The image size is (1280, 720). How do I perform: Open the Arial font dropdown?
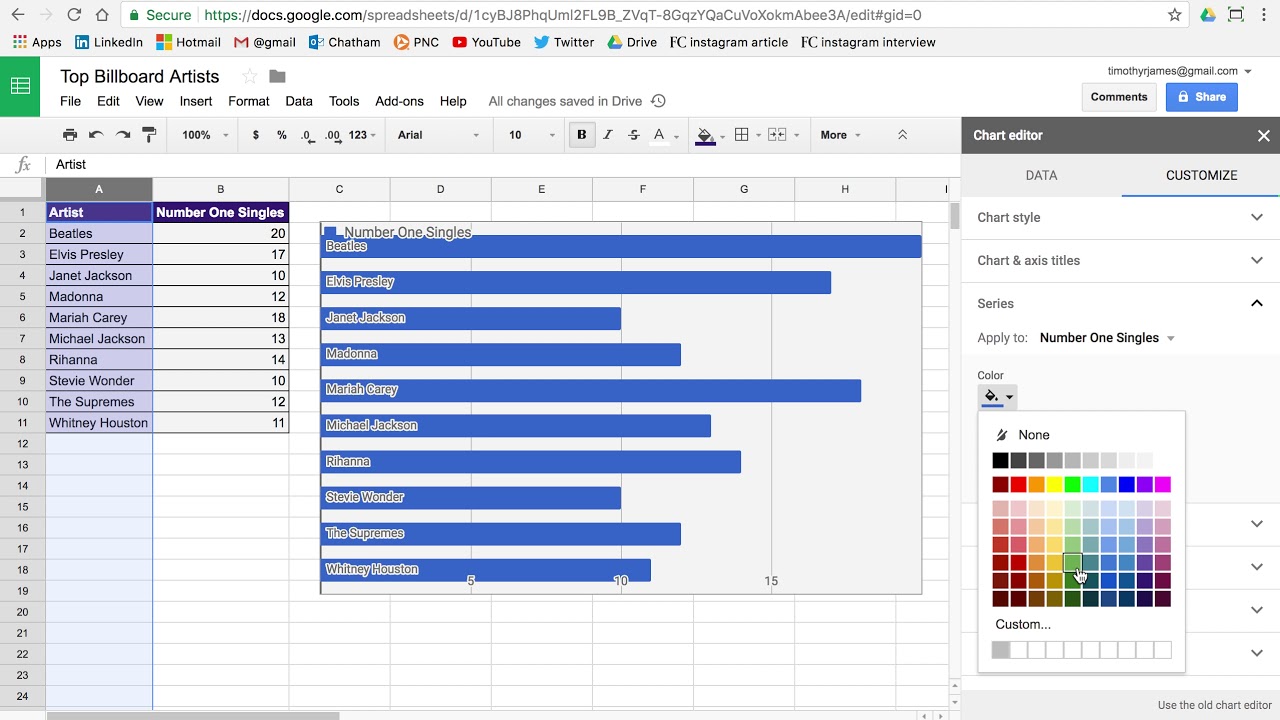[x=436, y=135]
